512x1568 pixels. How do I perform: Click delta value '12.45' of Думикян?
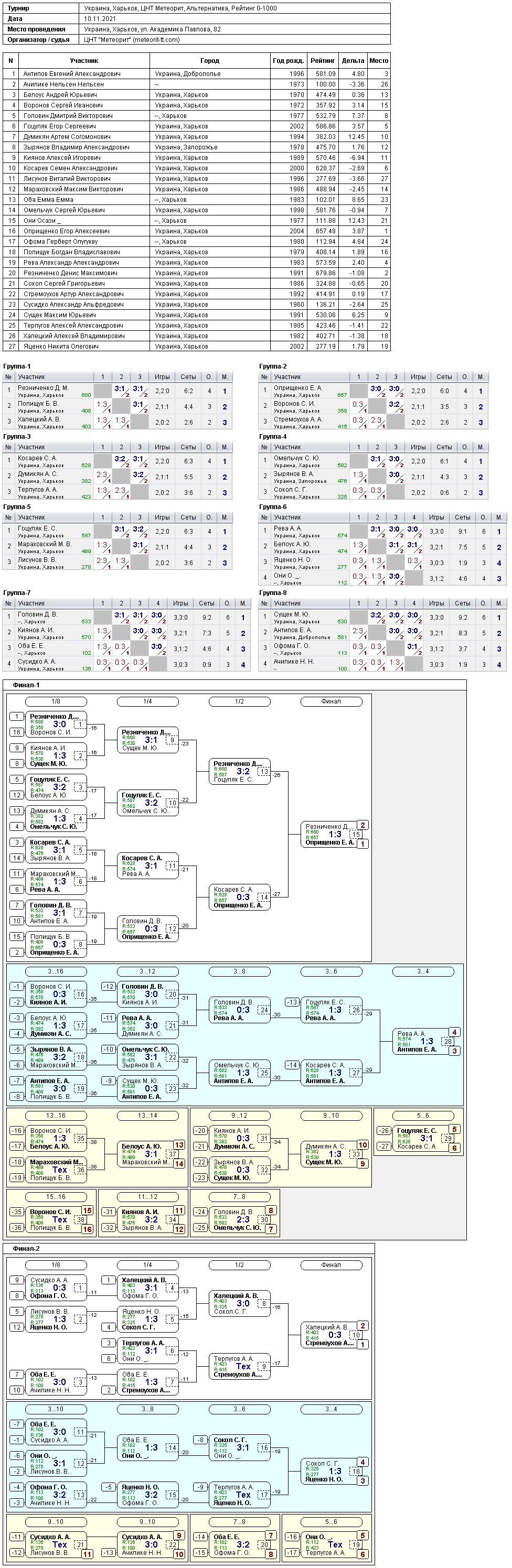(x=356, y=136)
